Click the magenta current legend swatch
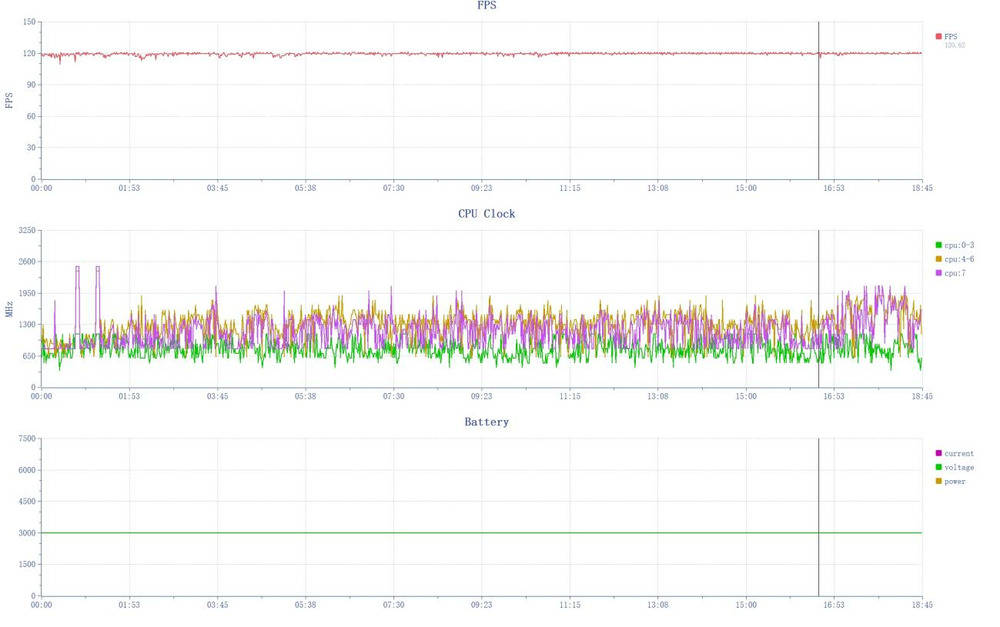The image size is (1000, 627). tap(938, 453)
